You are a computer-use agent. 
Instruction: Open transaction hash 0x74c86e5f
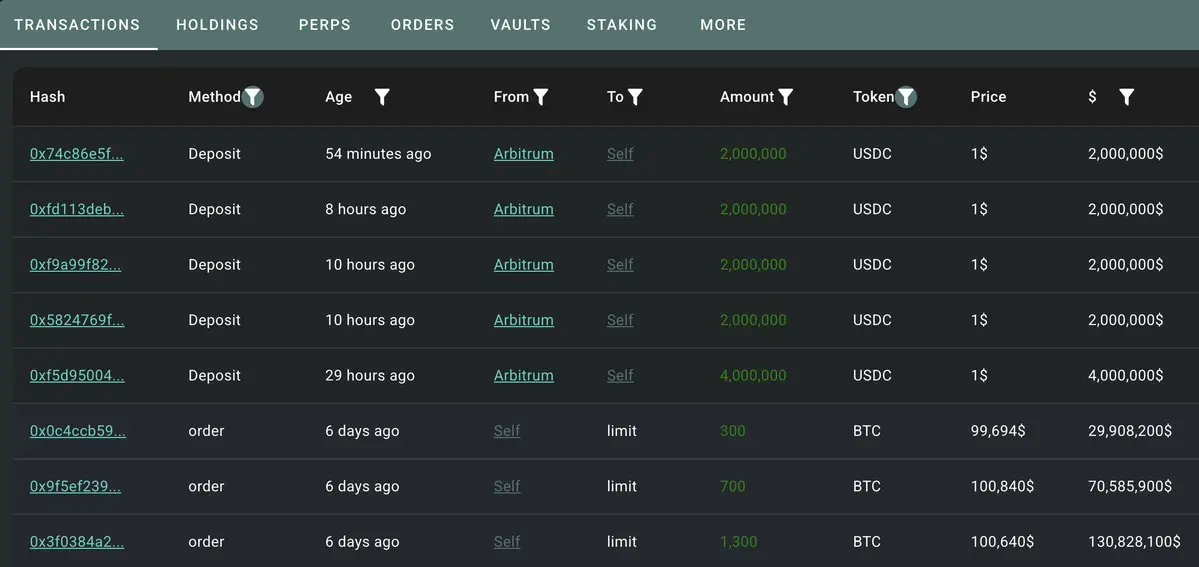[x=77, y=154]
